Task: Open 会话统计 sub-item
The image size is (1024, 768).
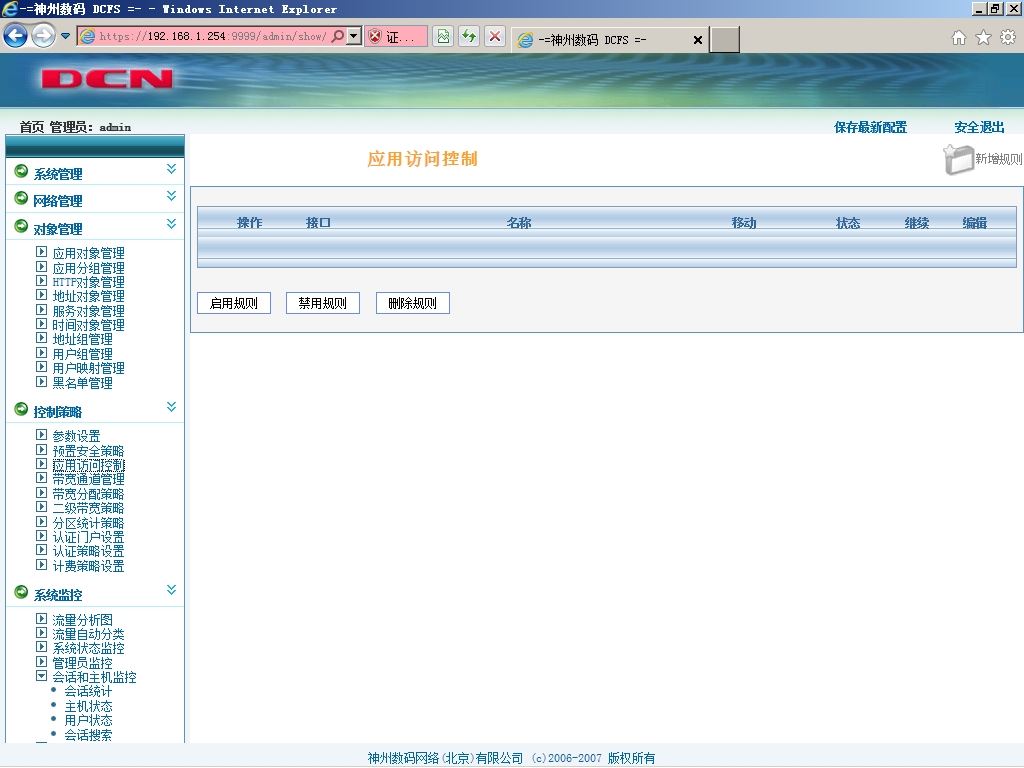Action: [88, 692]
